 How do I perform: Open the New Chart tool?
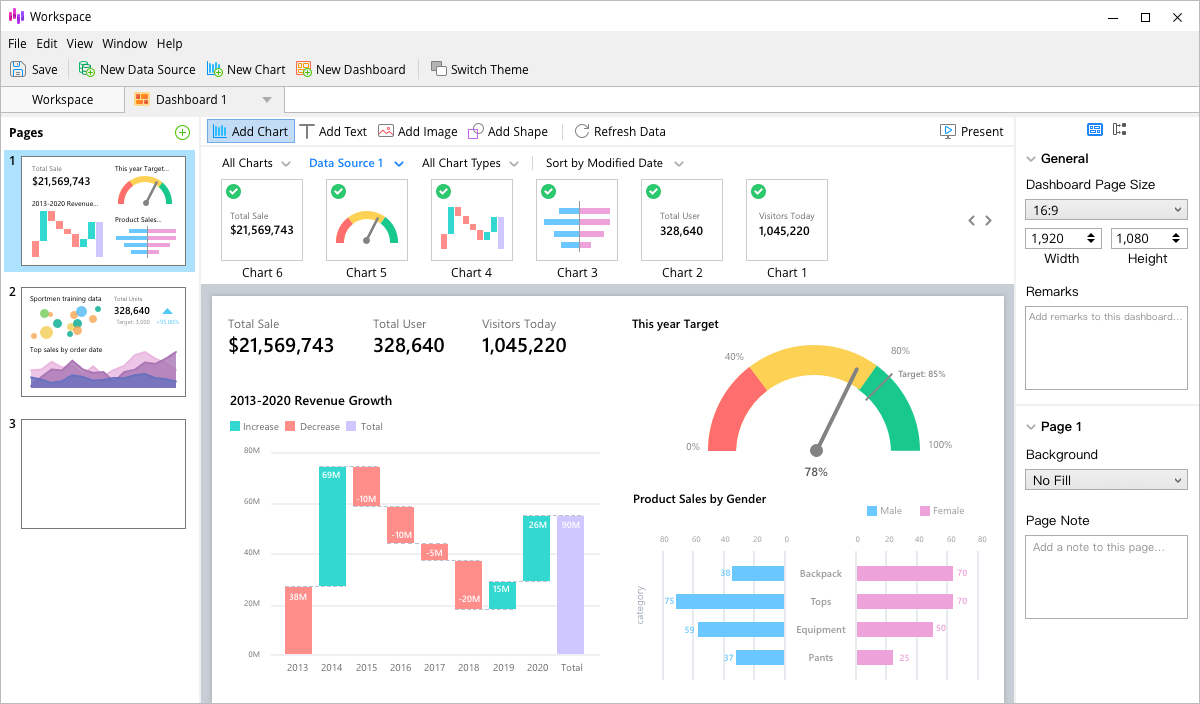(x=245, y=69)
